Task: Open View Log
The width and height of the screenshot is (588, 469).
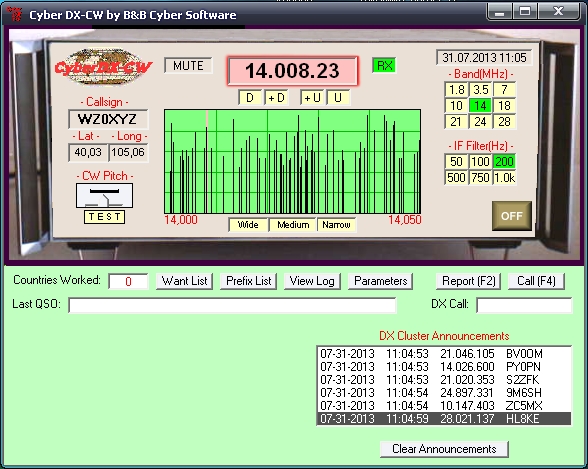Action: [x=312, y=281]
